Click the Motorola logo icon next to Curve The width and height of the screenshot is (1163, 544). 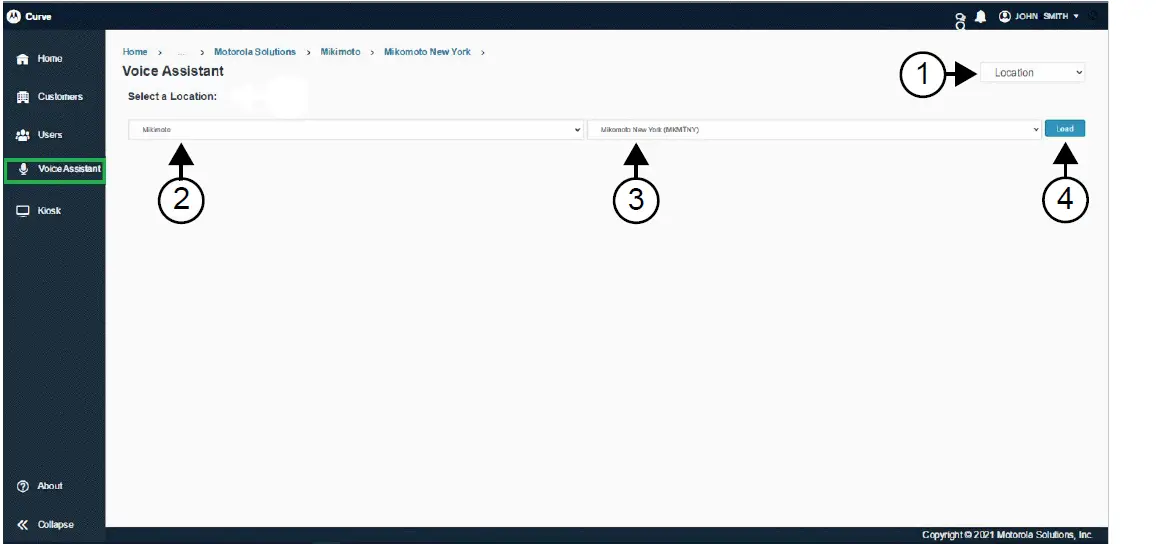coord(13,16)
